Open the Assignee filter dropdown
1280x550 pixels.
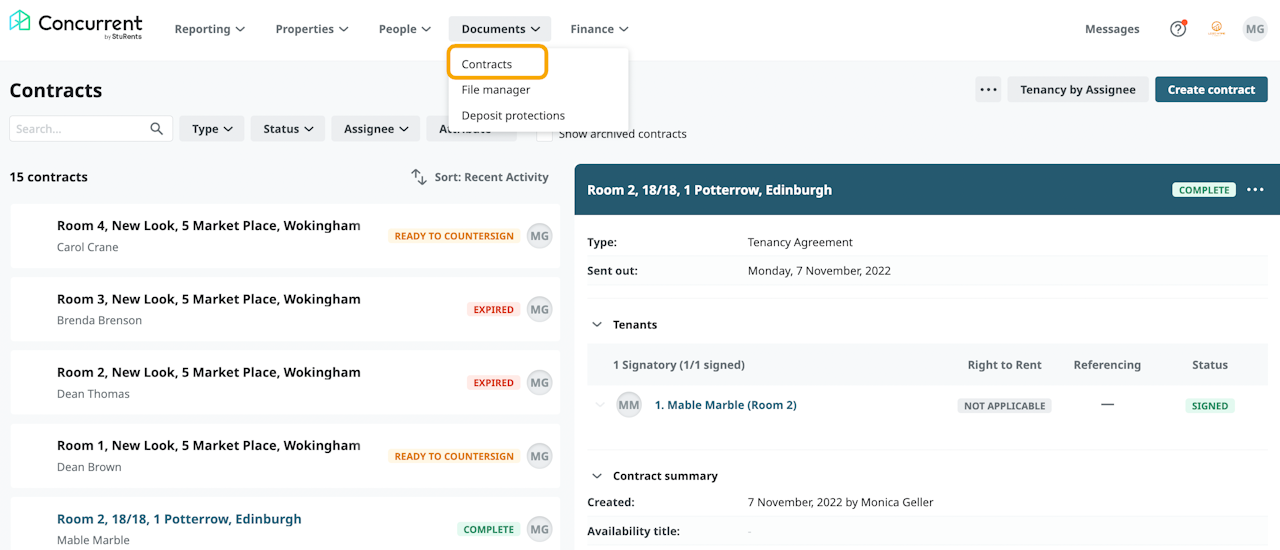(376, 129)
